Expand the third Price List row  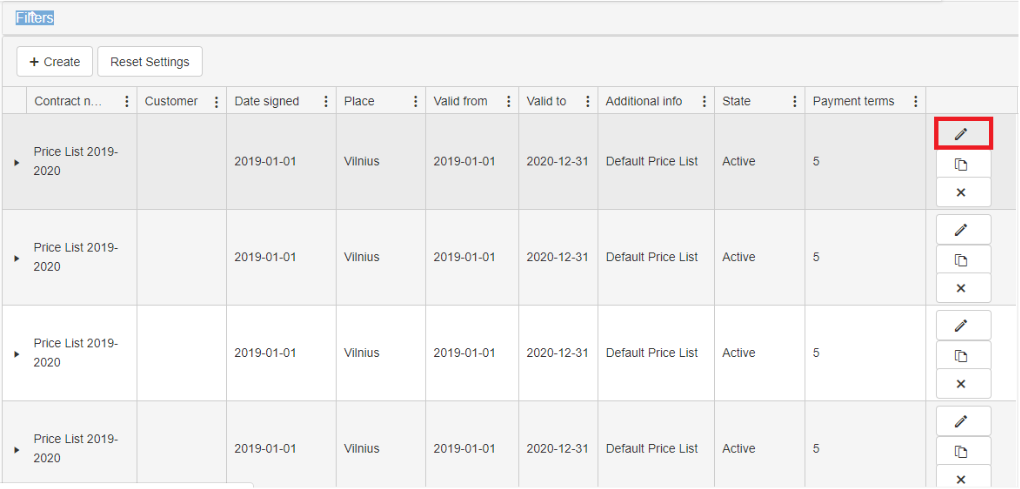[x=16, y=354]
